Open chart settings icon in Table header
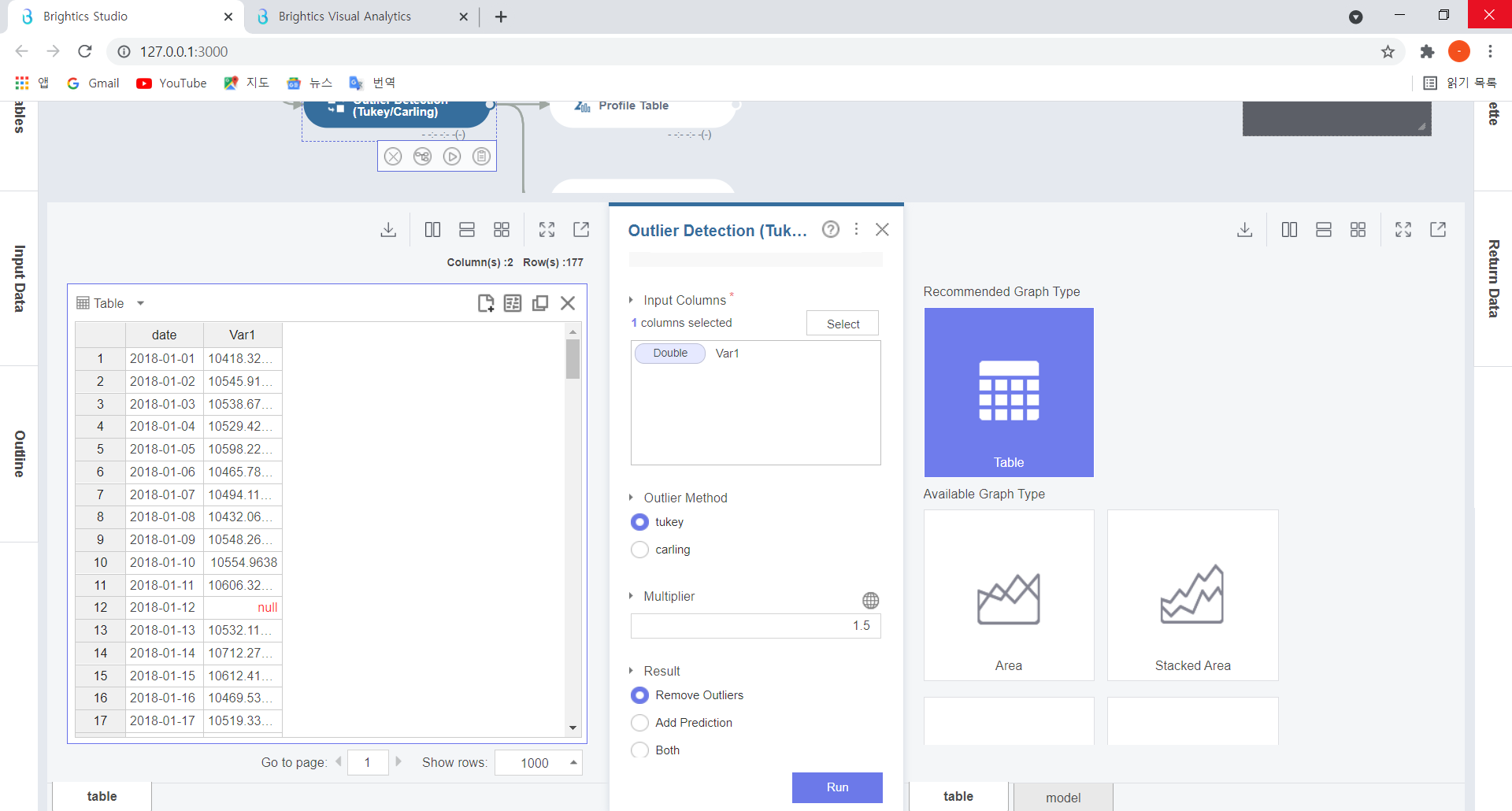 (x=513, y=303)
